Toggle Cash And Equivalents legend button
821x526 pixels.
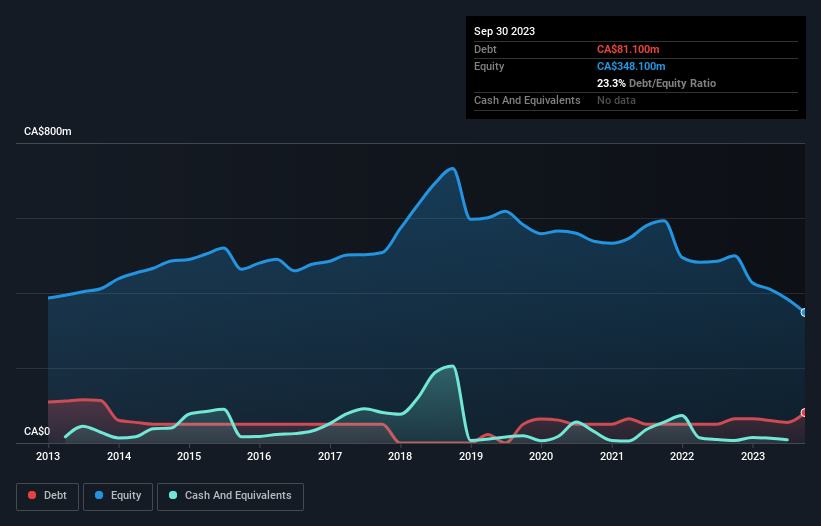click(x=230, y=496)
